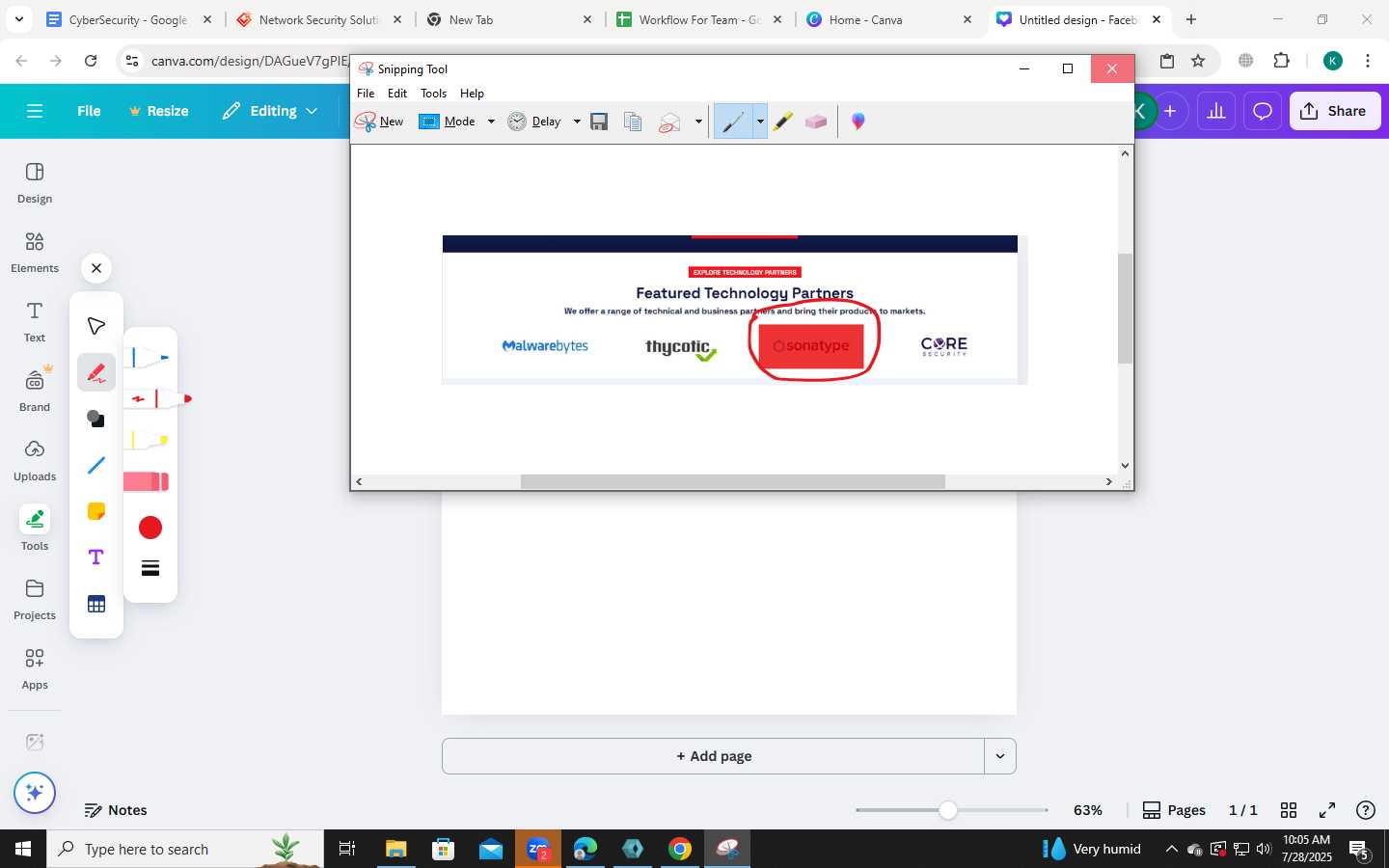Screen dimensions: 1389x868
Task: Insert a table with the grid tool
Action: (x=95, y=604)
